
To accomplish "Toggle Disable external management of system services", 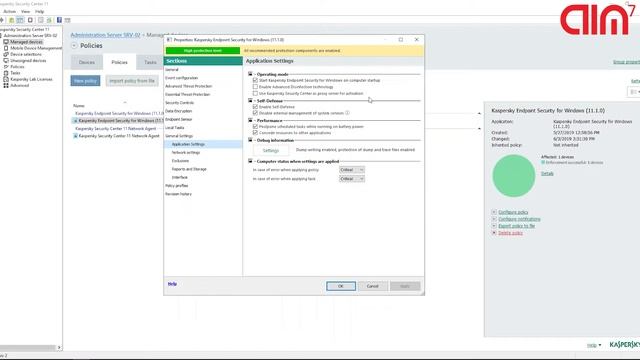I will [255, 113].
